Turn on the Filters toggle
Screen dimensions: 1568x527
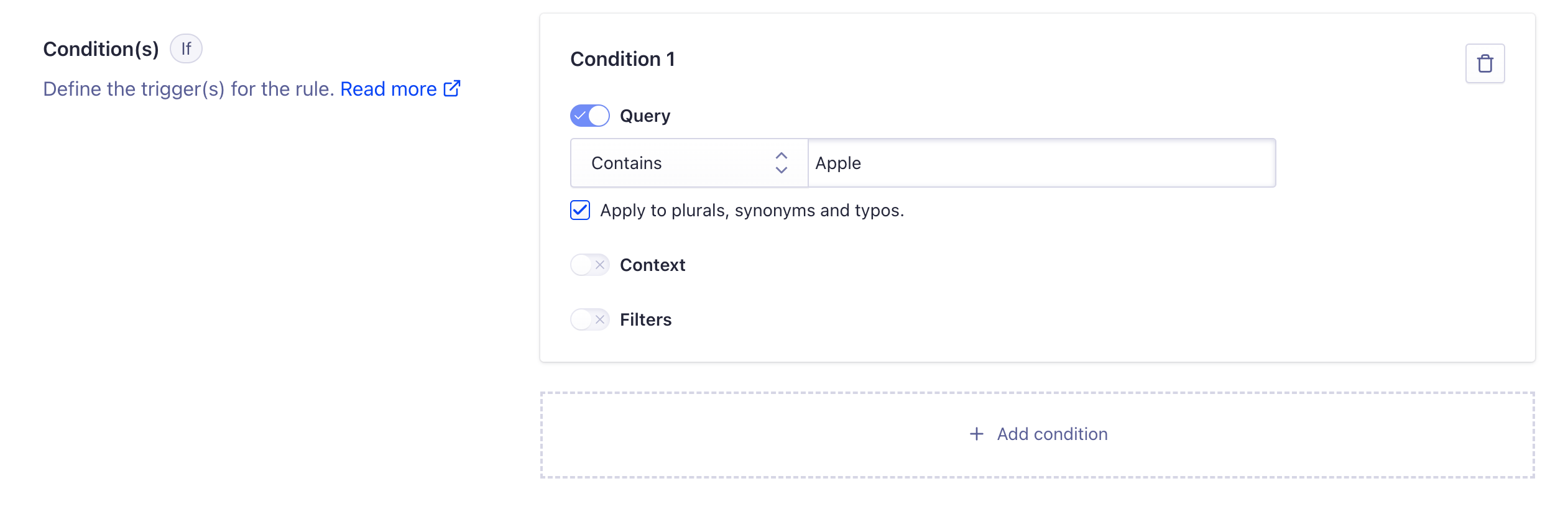coord(590,319)
